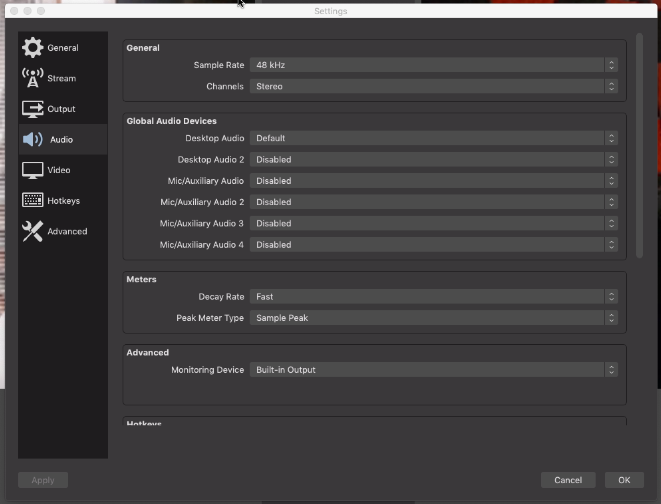661x504 pixels.
Task: Click the General gear icon
Action: (32, 47)
